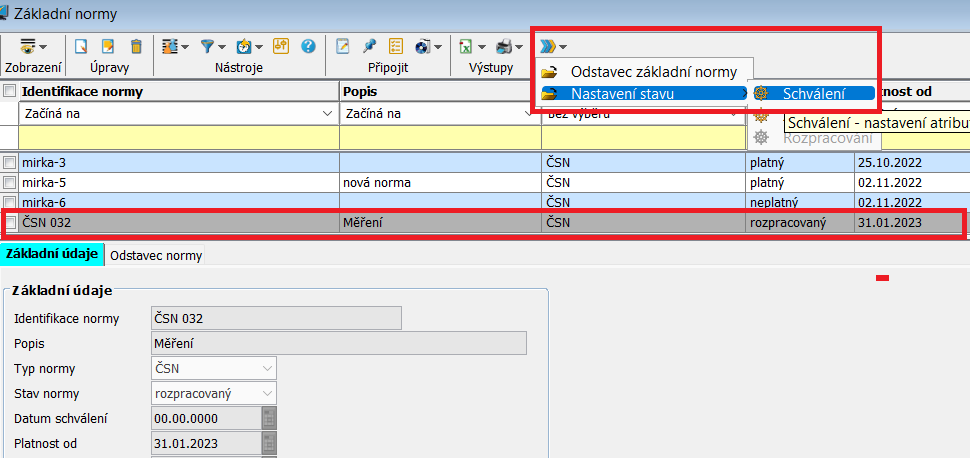The height and width of the screenshot is (458, 970).
Task: Click the yellow filter field under Identifikace normy
Action: 178,137
